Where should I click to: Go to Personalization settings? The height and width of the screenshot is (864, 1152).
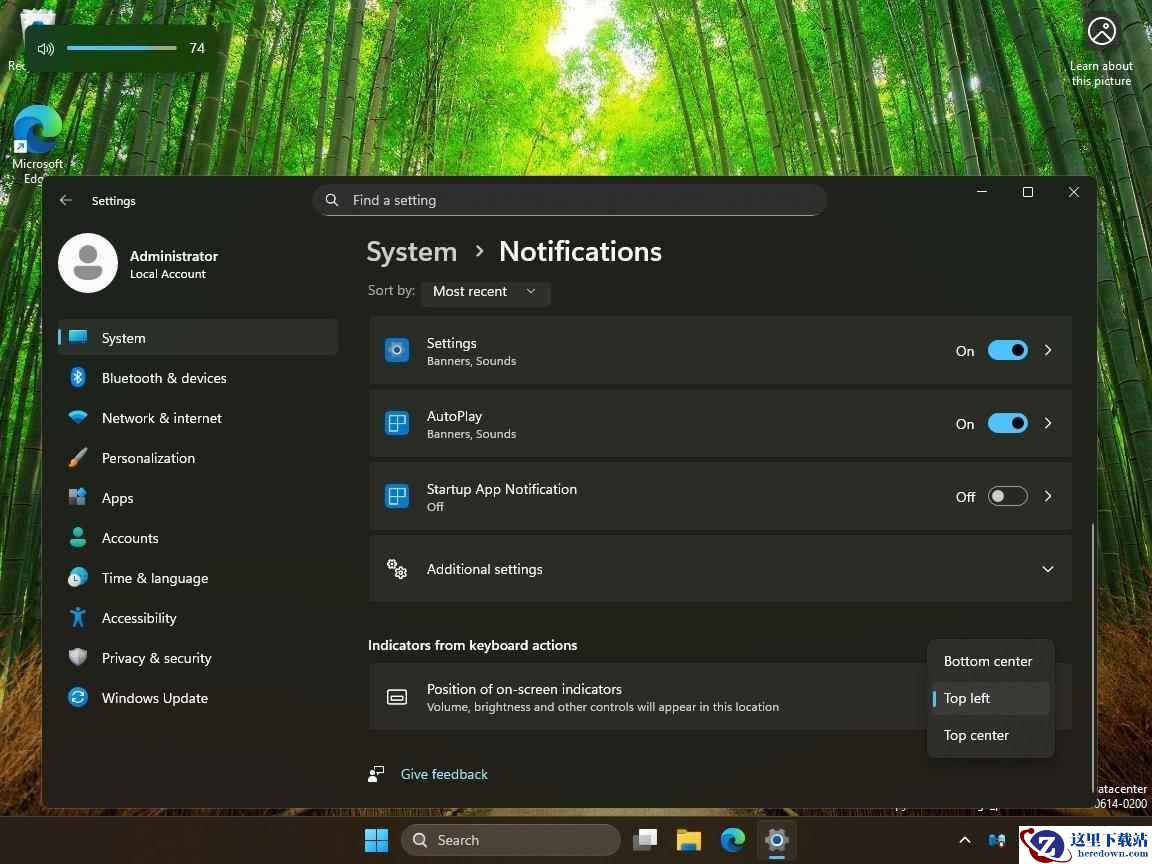pyautogui.click(x=198, y=458)
